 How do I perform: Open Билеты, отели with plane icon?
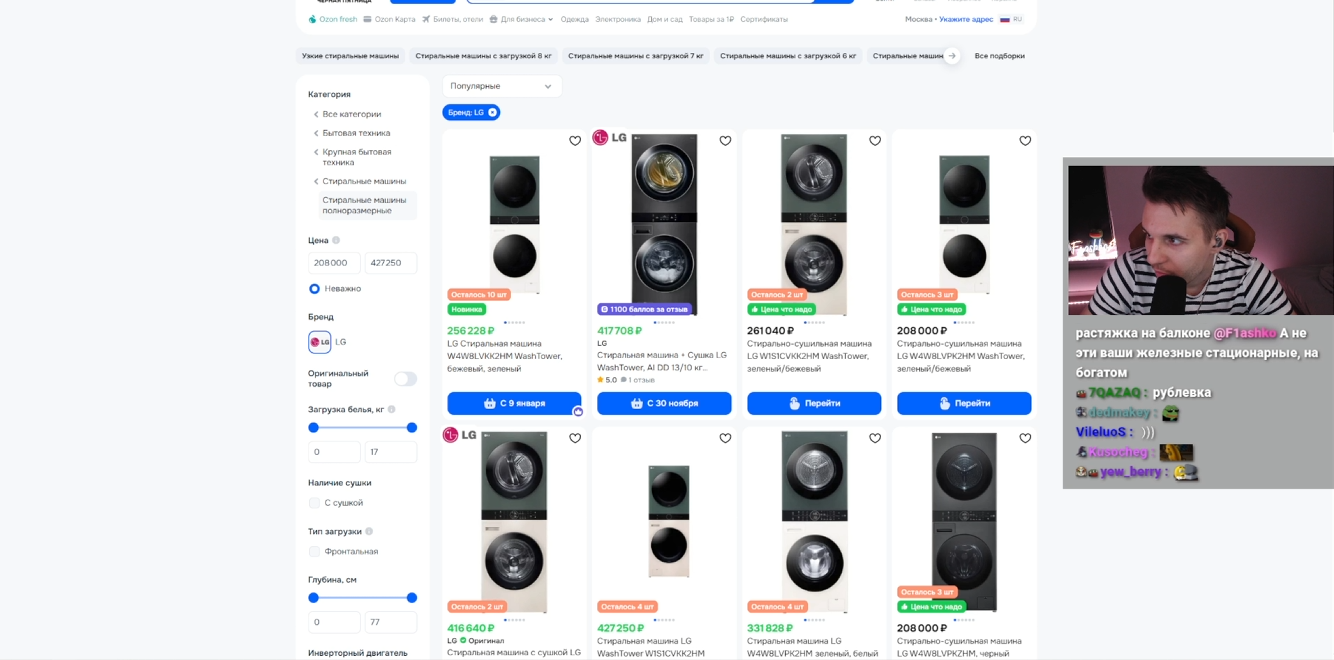pyautogui.click(x=452, y=19)
